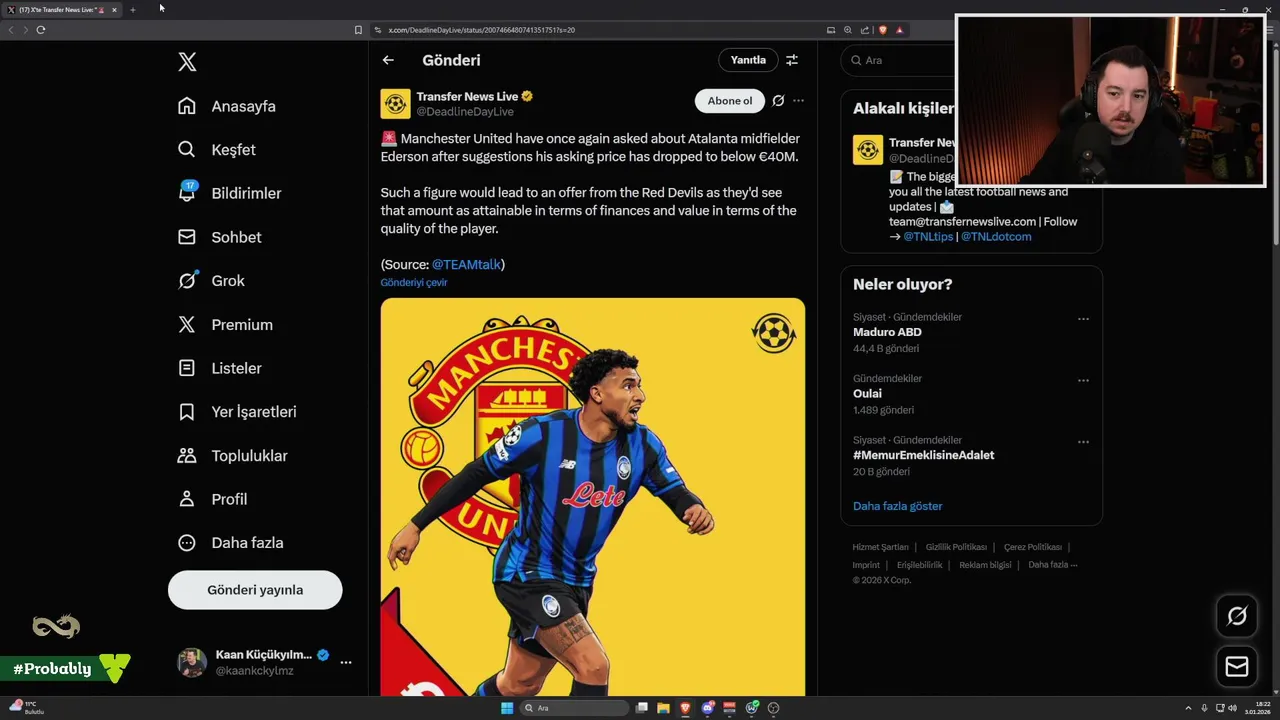This screenshot has height=720, width=1280.
Task: Open Anasayfa home page
Action: (x=227, y=106)
